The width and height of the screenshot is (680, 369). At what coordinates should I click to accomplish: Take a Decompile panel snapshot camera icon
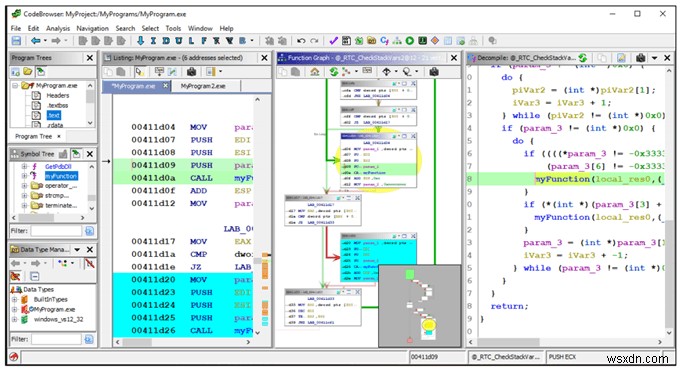tap(641, 58)
